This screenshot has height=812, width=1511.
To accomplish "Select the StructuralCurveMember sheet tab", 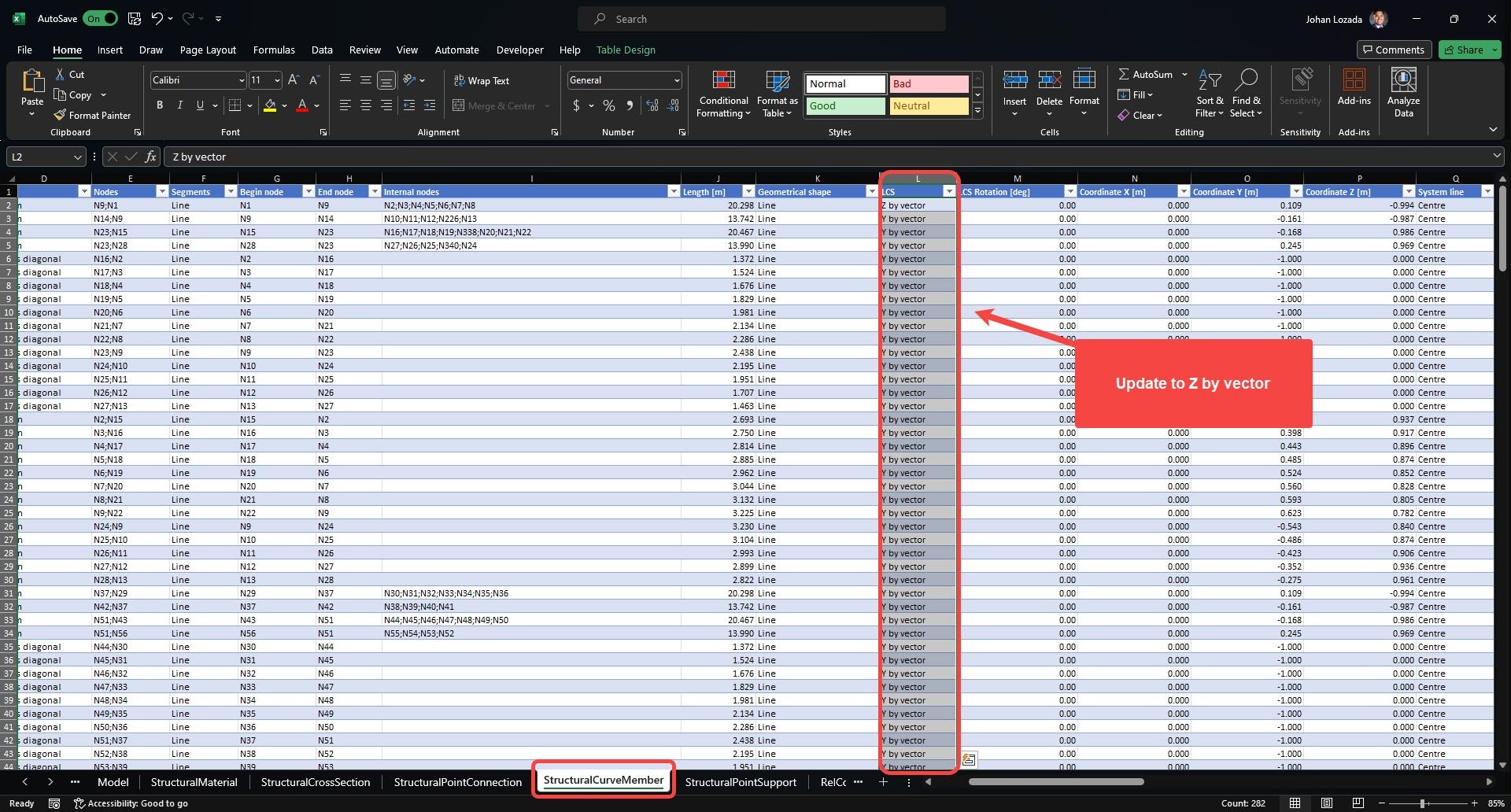I will 603,780.
